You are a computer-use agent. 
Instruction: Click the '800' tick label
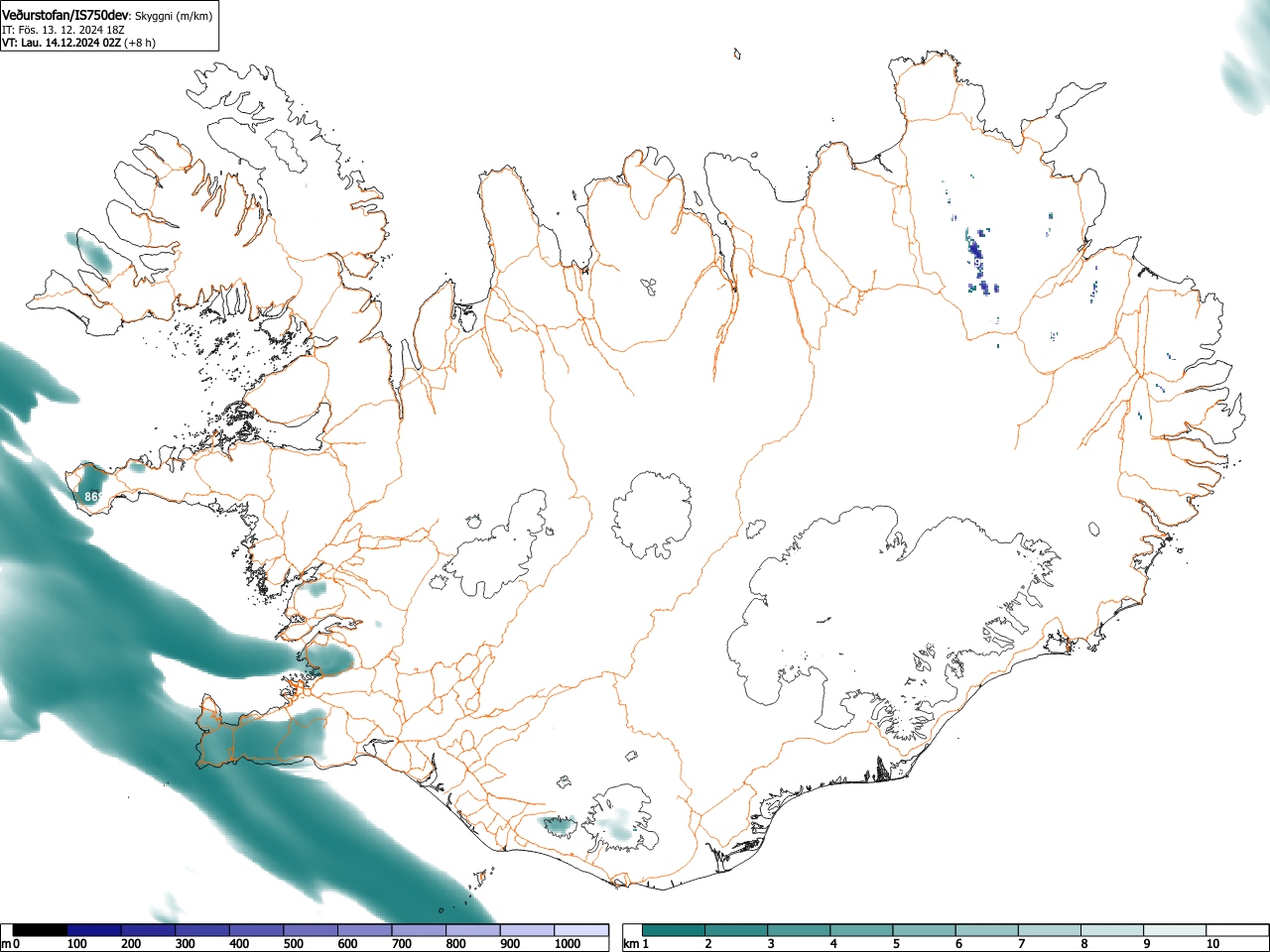[455, 944]
